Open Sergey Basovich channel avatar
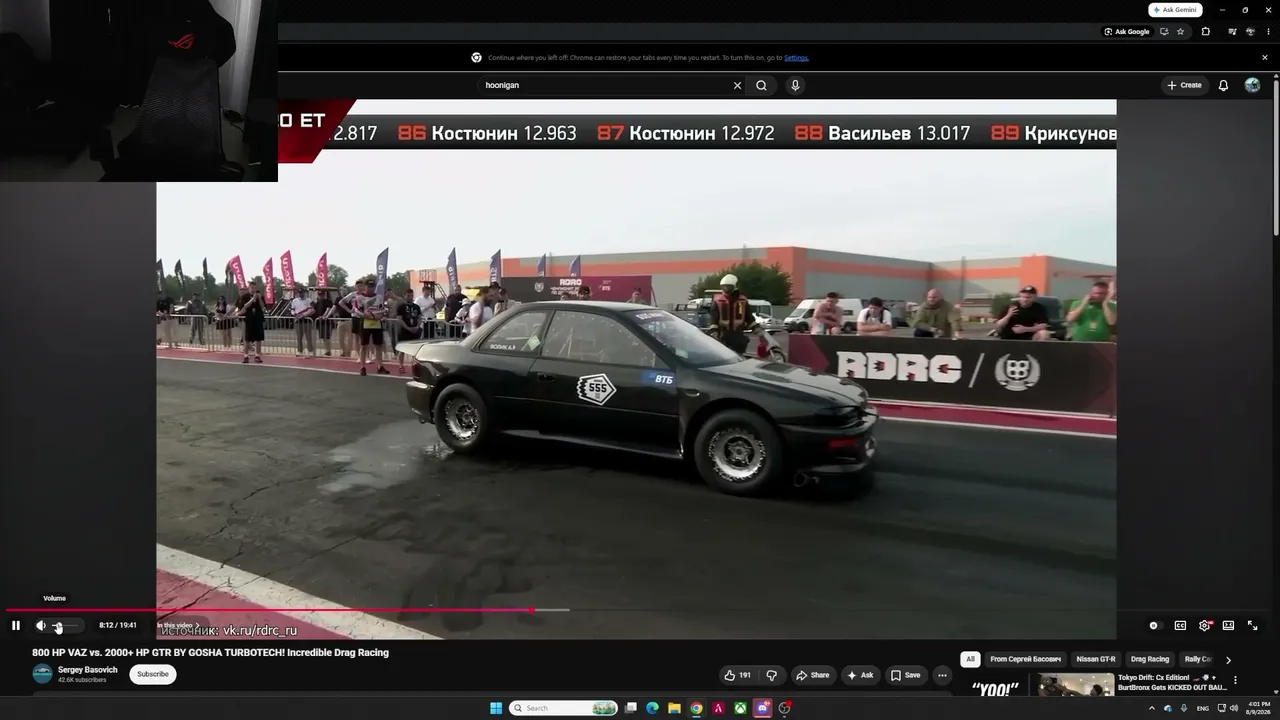The width and height of the screenshot is (1280, 720). click(42, 674)
